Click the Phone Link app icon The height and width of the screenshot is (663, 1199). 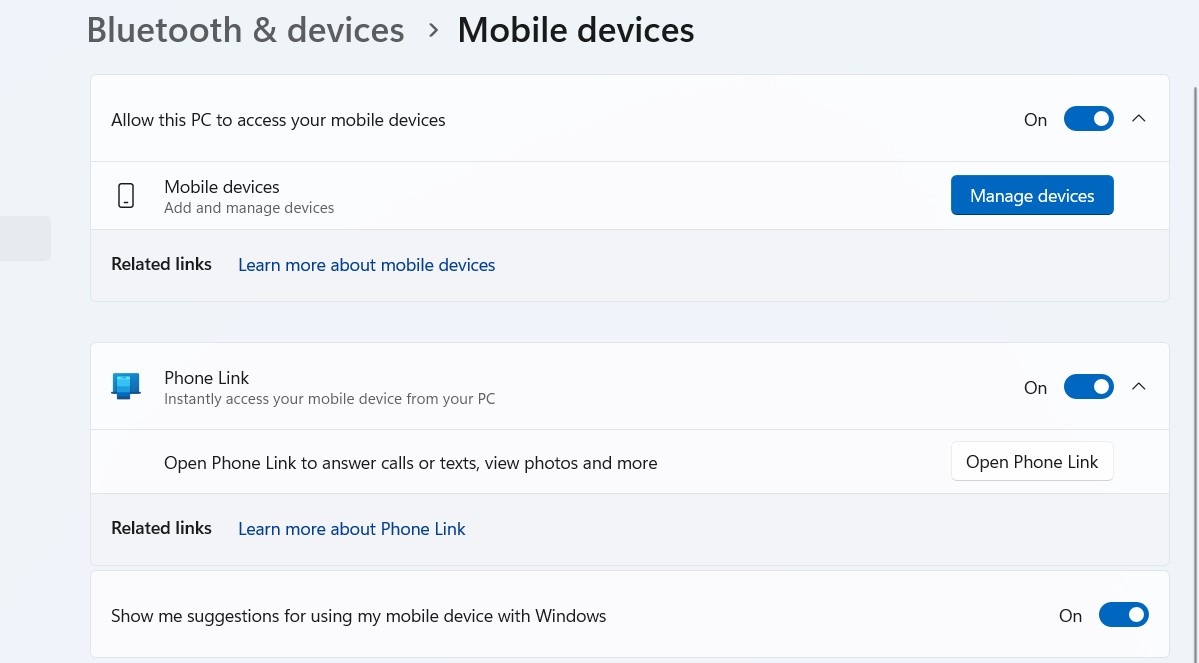click(x=126, y=387)
